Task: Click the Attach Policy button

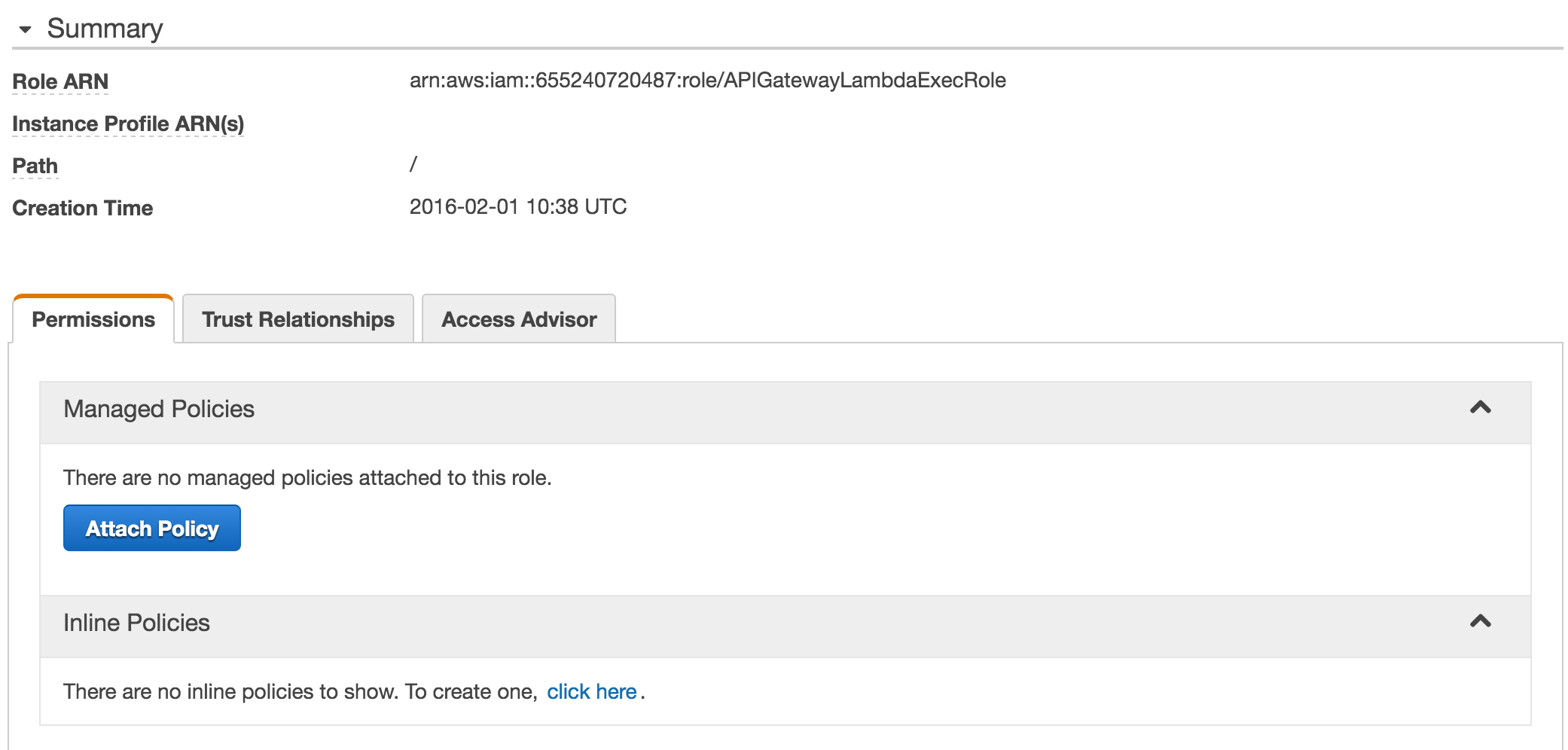Action: coord(151,528)
